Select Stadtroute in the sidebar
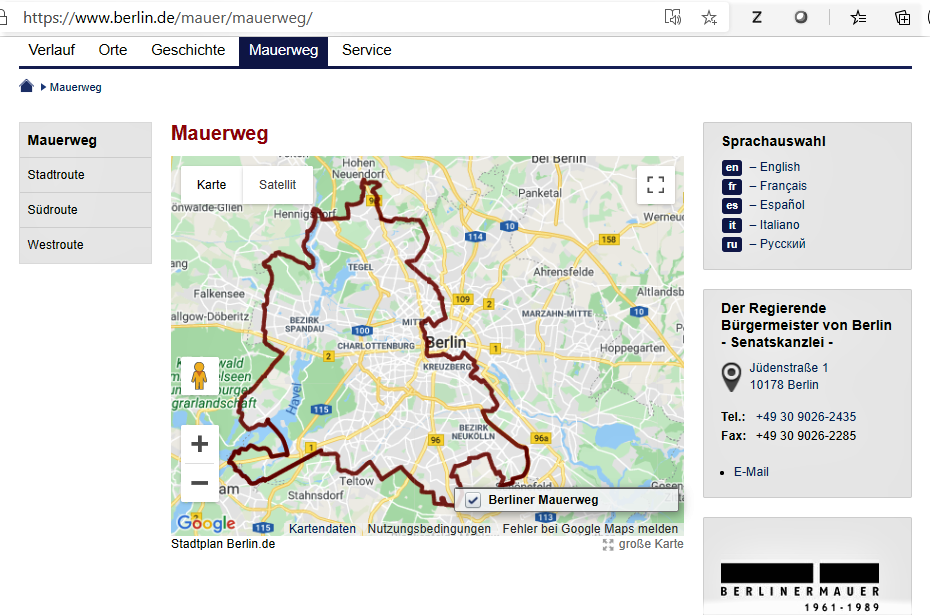Screen dimensions: 930x615 point(56,175)
